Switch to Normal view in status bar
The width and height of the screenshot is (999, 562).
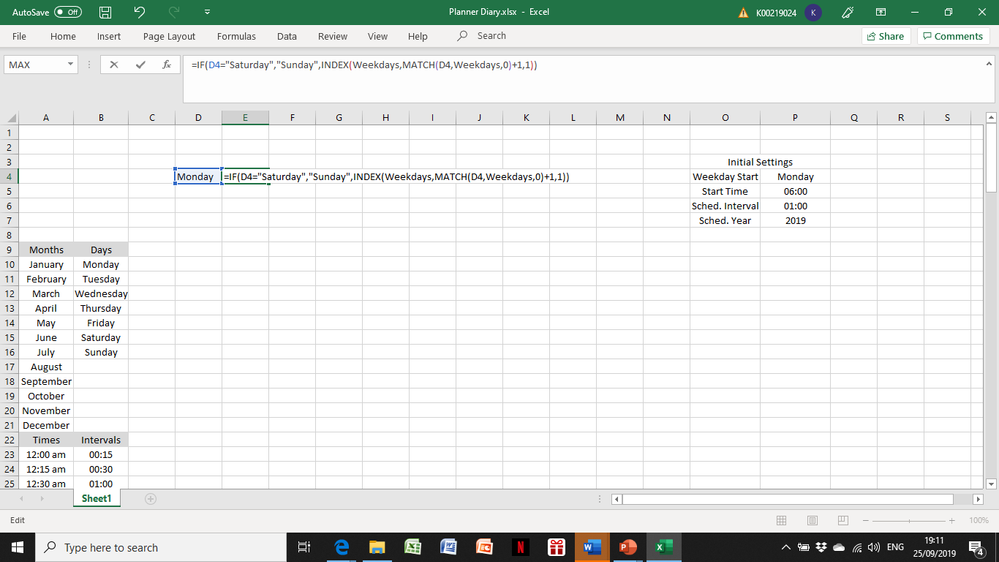pos(781,521)
